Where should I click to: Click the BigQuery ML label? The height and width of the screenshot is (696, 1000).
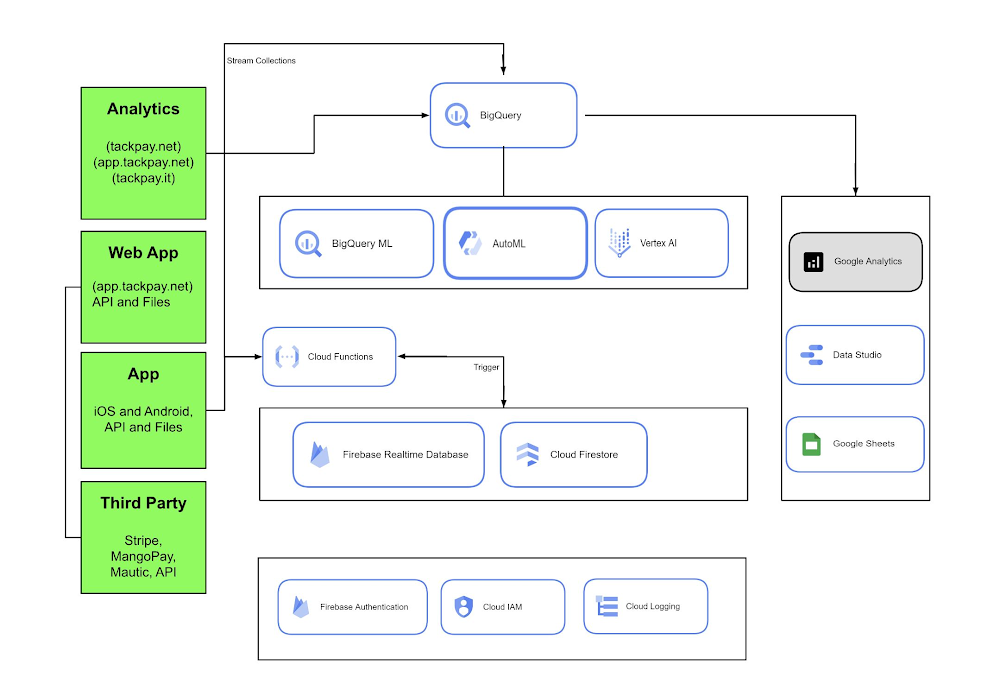coord(362,244)
